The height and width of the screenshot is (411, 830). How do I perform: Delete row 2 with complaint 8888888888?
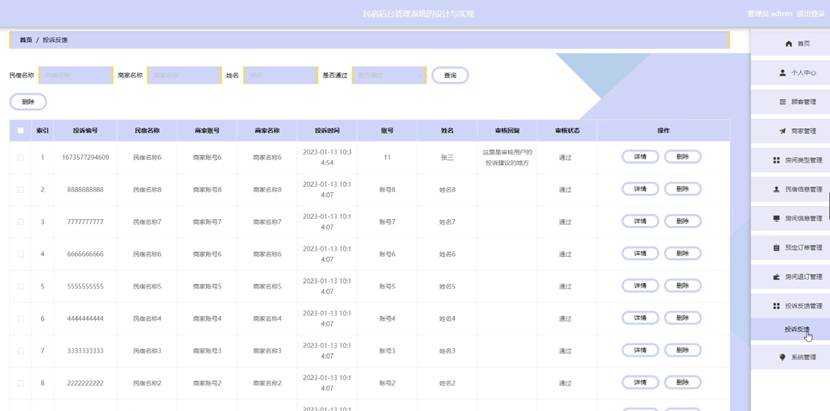pyautogui.click(x=683, y=189)
